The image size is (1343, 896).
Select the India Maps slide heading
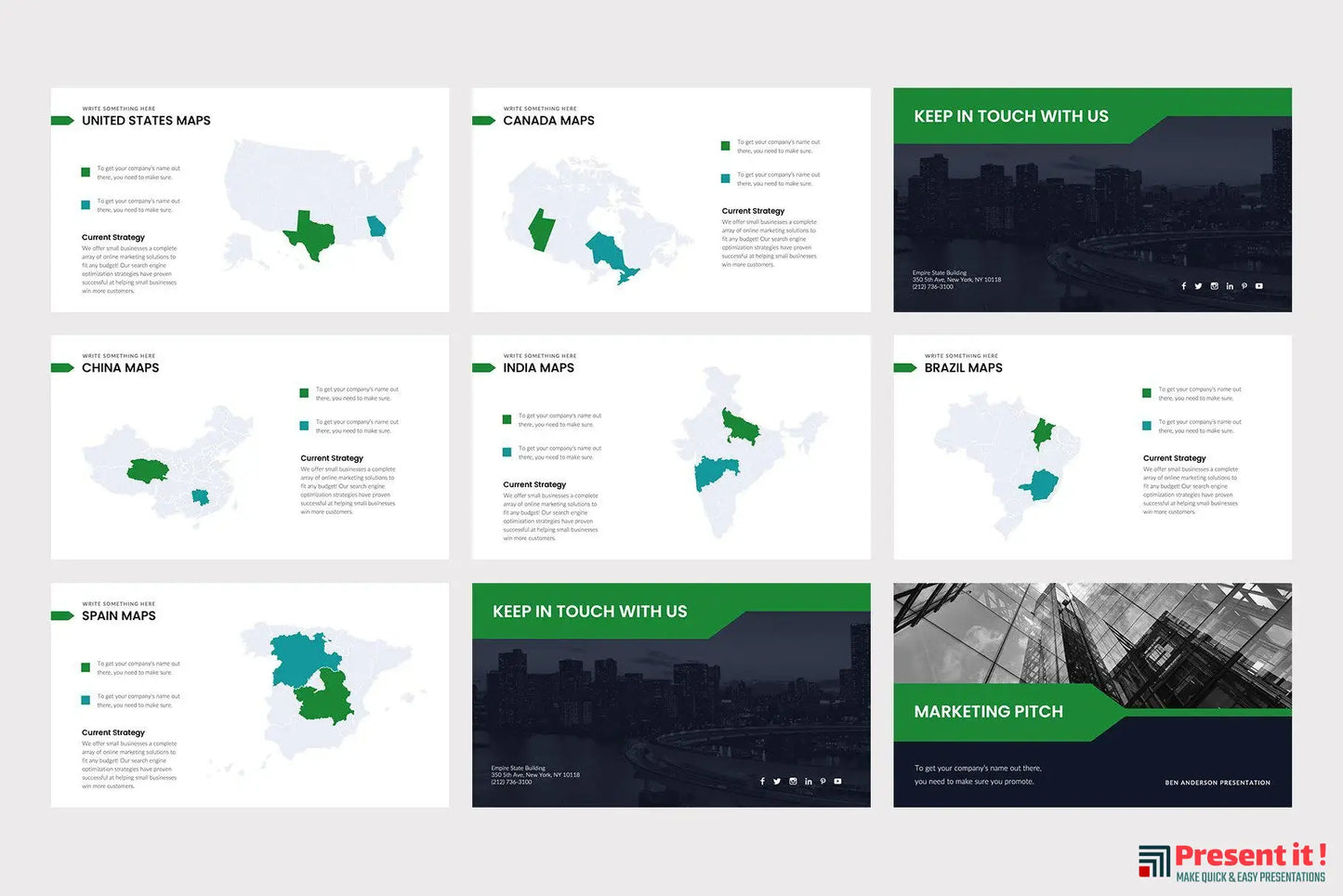[538, 368]
